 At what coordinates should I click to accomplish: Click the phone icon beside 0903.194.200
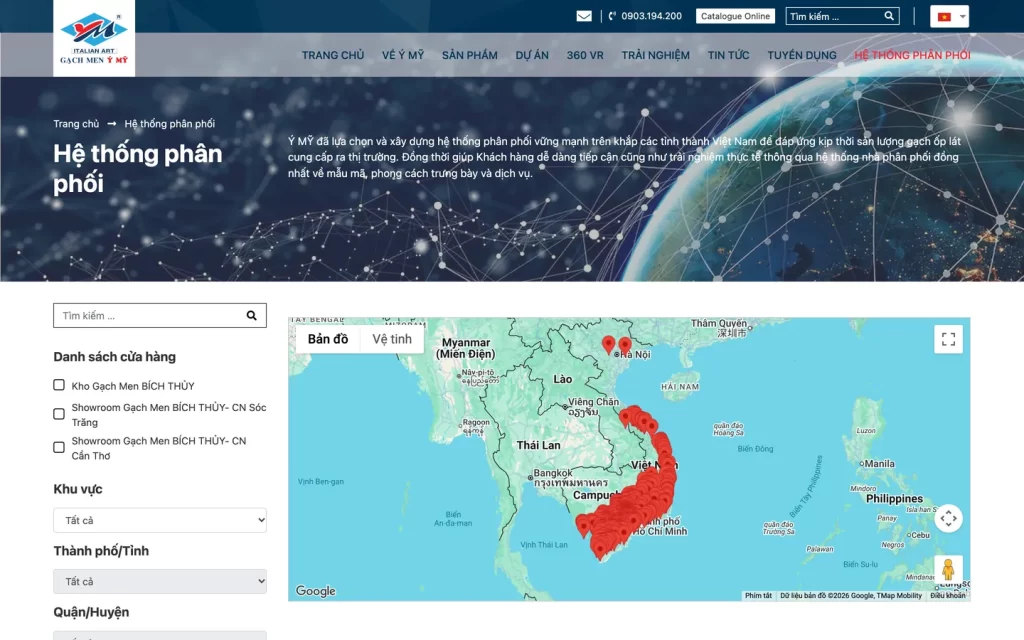pos(612,16)
